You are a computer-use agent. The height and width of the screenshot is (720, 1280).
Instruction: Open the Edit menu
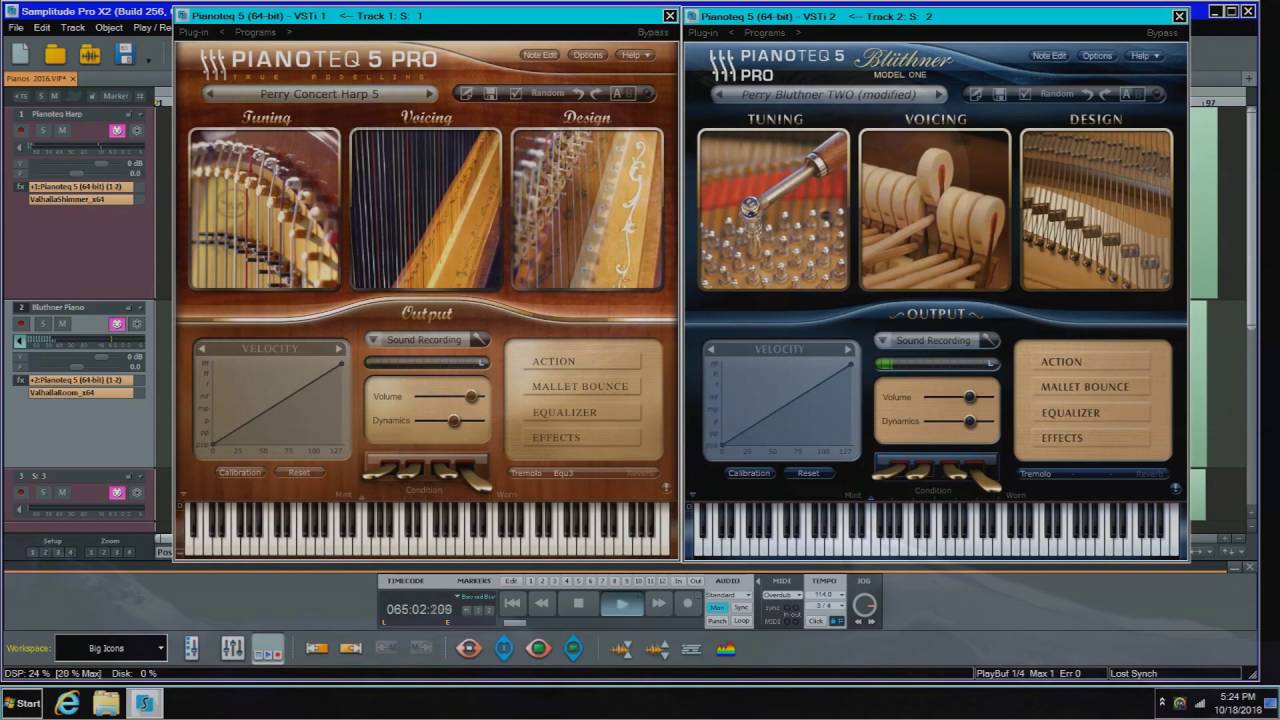click(42, 28)
